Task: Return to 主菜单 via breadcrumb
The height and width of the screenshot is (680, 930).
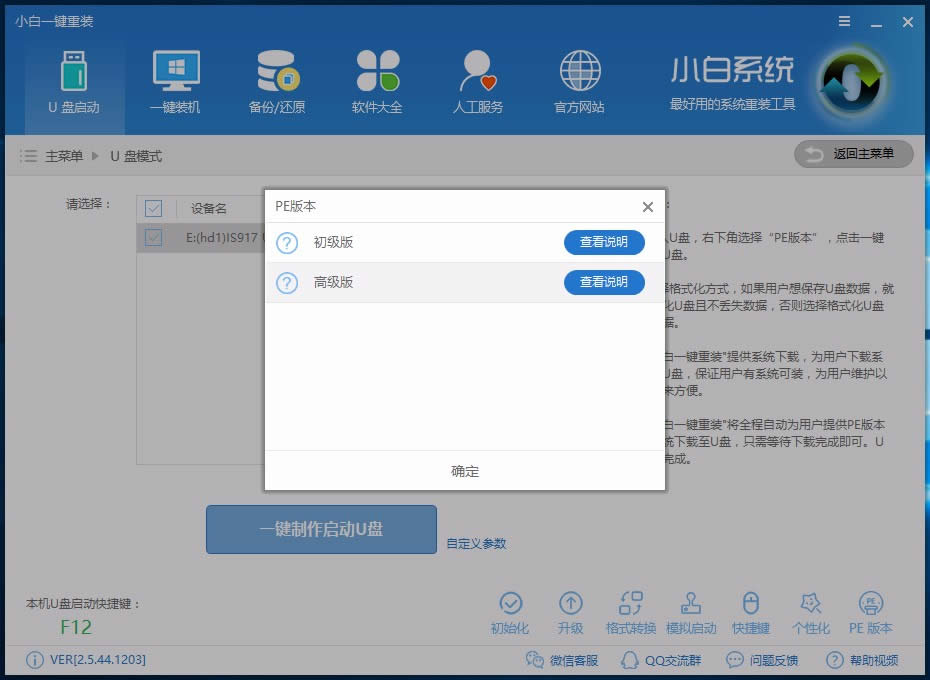Action: [x=65, y=156]
